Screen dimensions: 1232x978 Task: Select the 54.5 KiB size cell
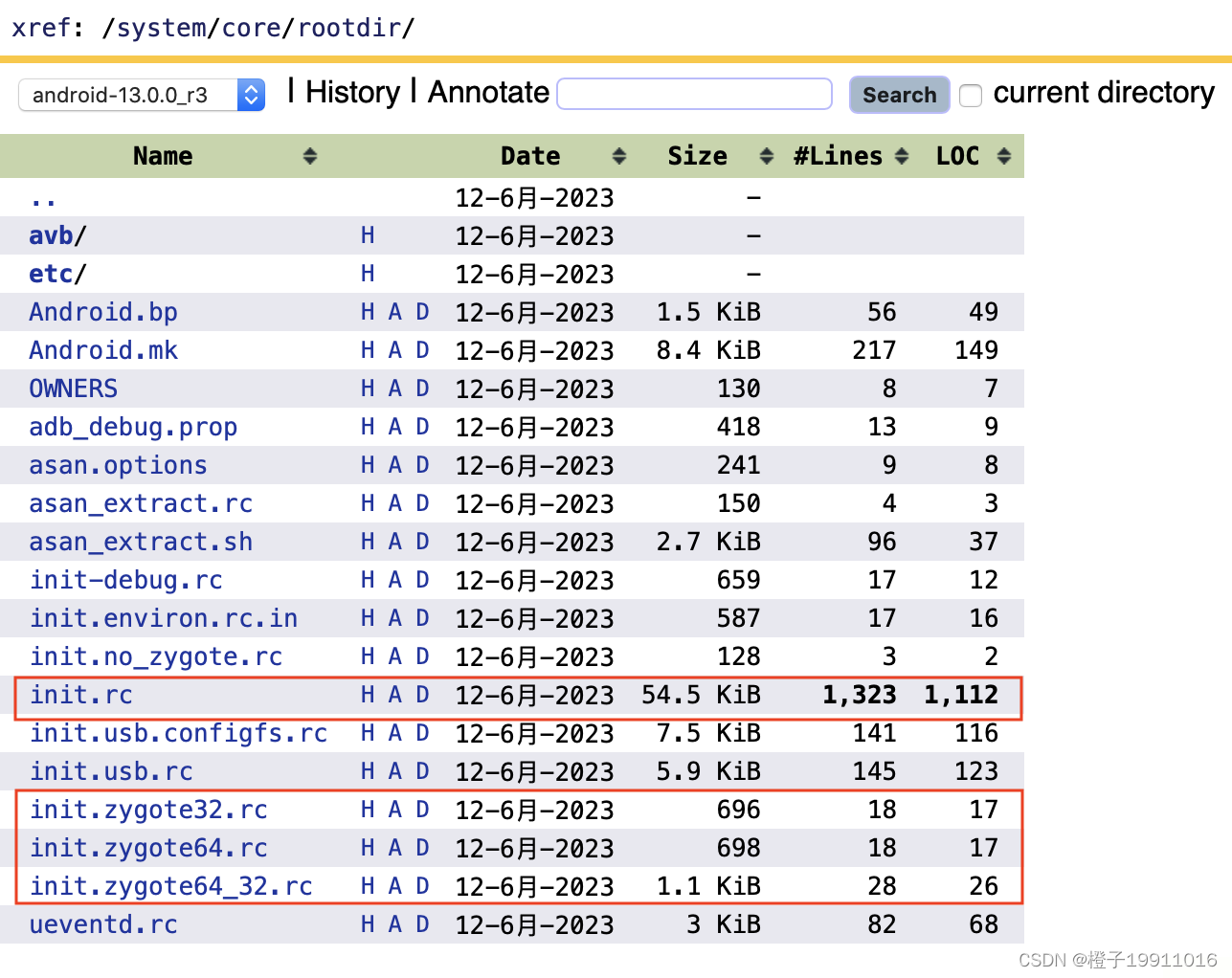coord(701,695)
